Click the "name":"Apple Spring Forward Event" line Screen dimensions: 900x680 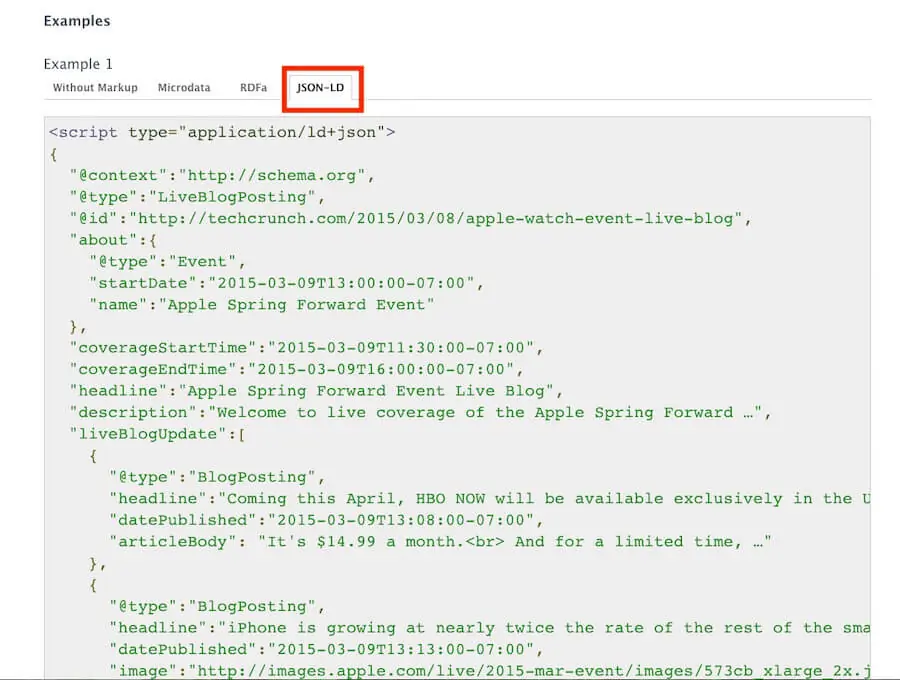click(262, 305)
